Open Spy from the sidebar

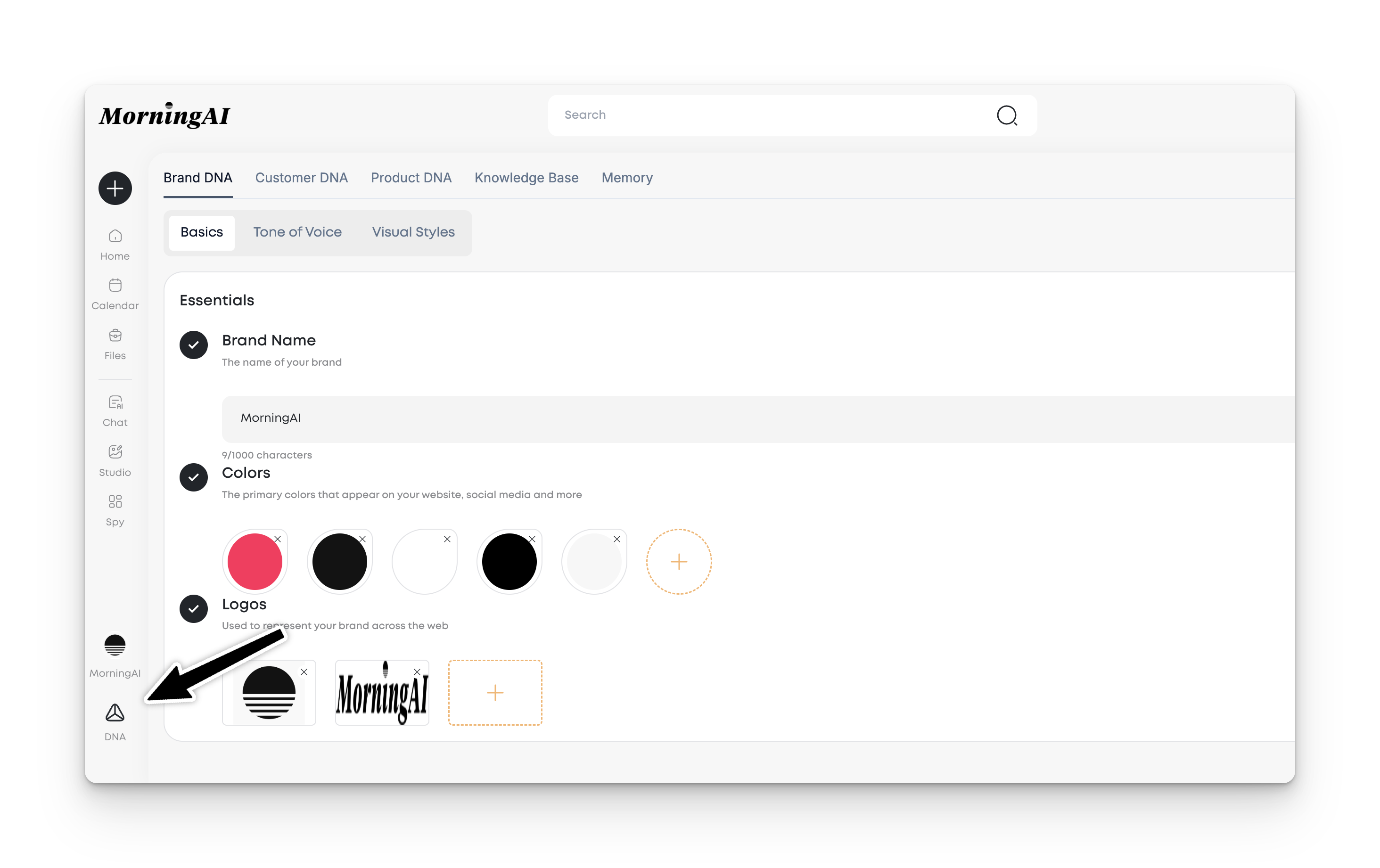point(115,510)
